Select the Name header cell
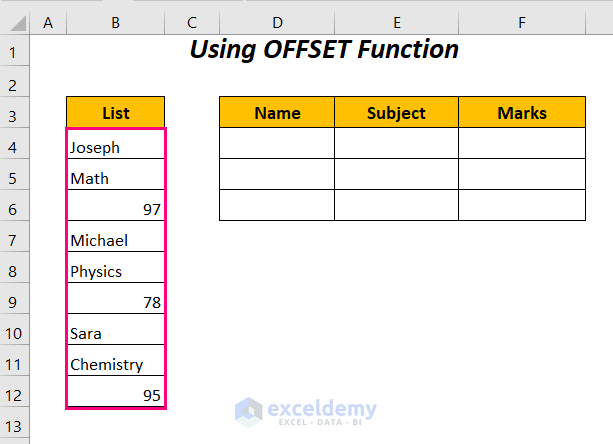Image resolution: width=613 pixels, height=444 pixels. pos(277,113)
